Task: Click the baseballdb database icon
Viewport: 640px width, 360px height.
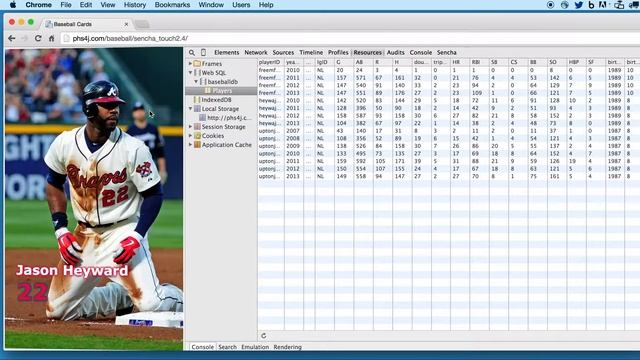Action: tap(203, 82)
